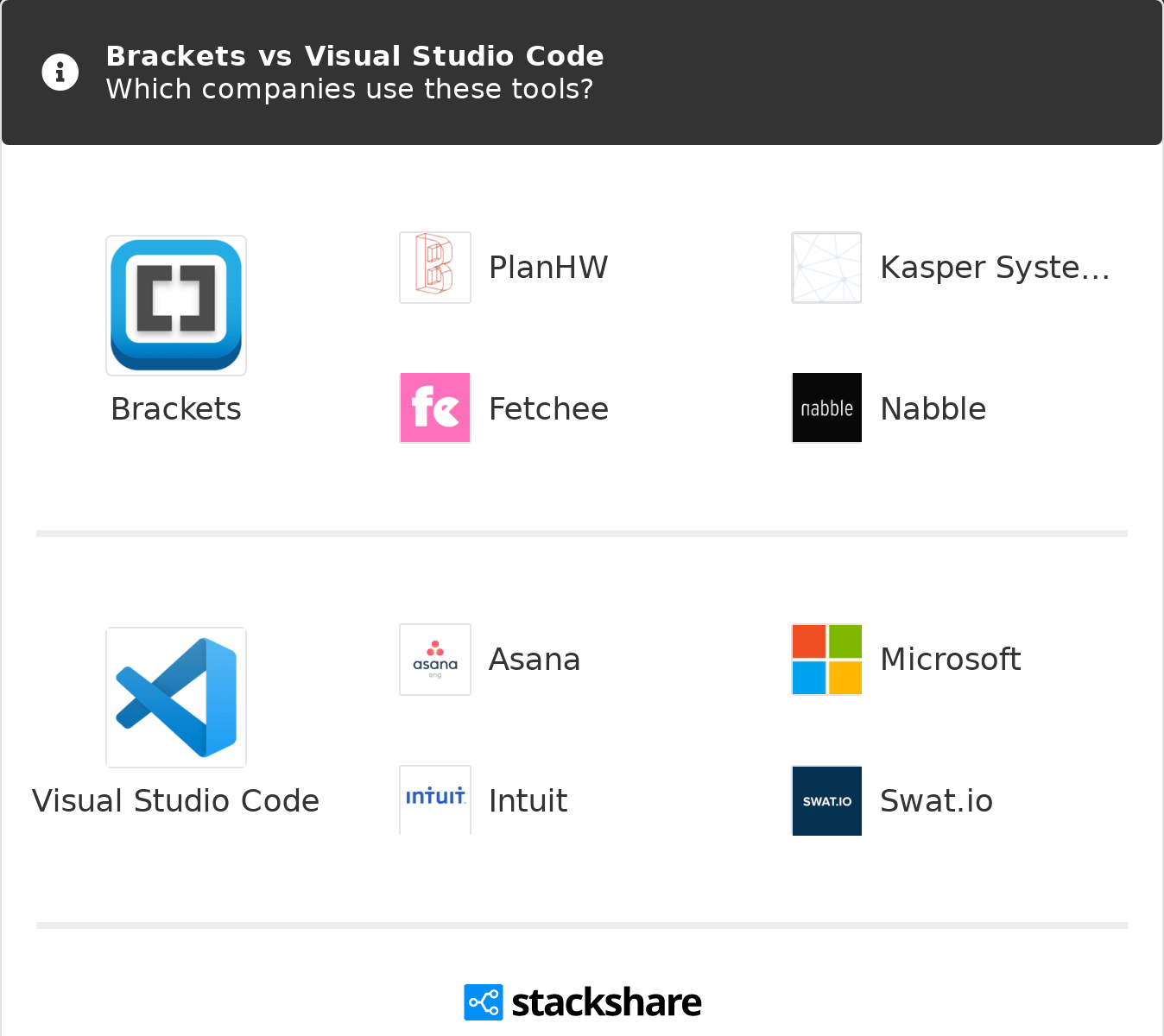Image resolution: width=1164 pixels, height=1036 pixels.
Task: Open the PlanHW company link
Action: 548,268
